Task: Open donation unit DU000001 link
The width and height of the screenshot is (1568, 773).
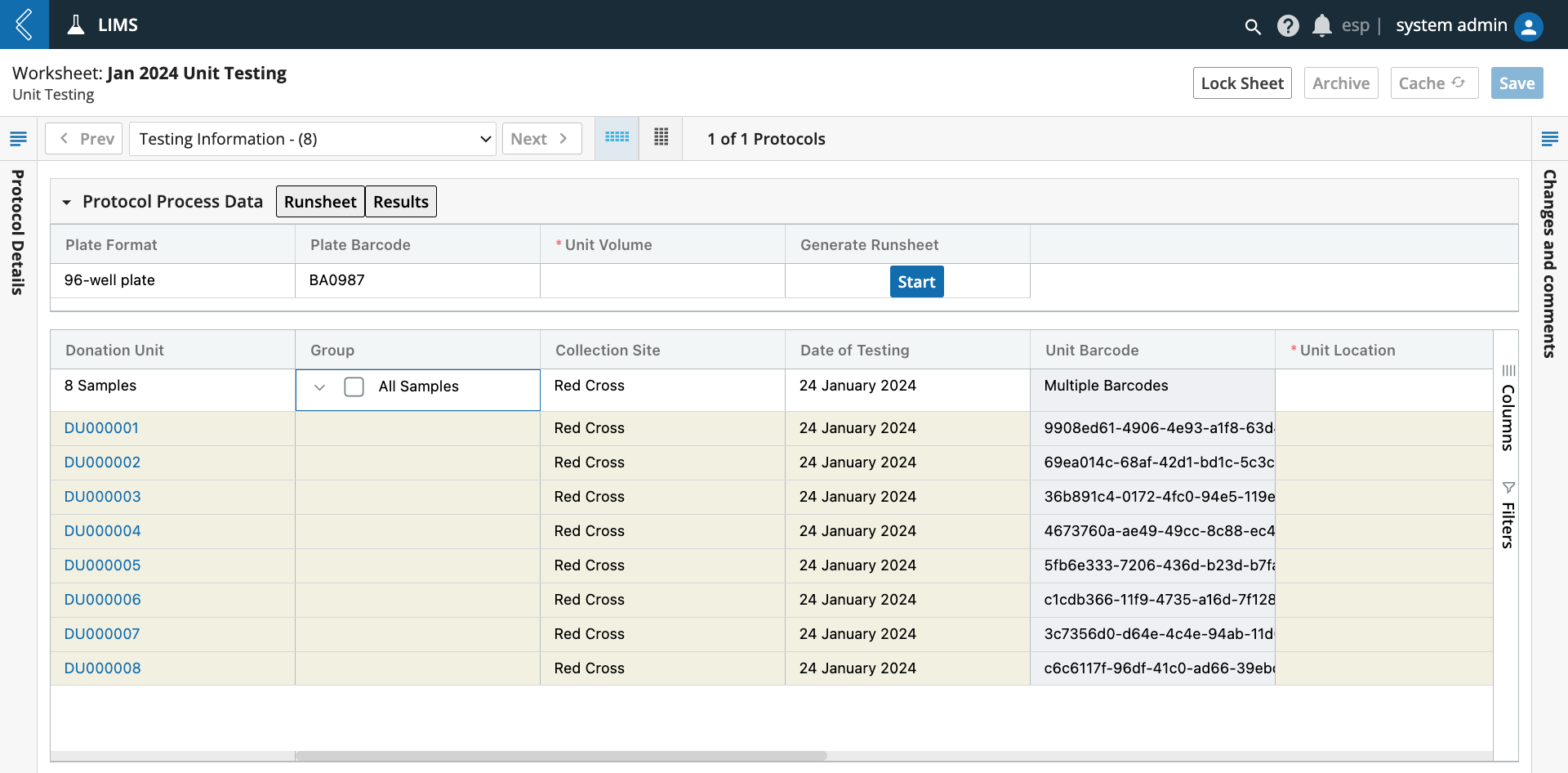Action: point(101,428)
